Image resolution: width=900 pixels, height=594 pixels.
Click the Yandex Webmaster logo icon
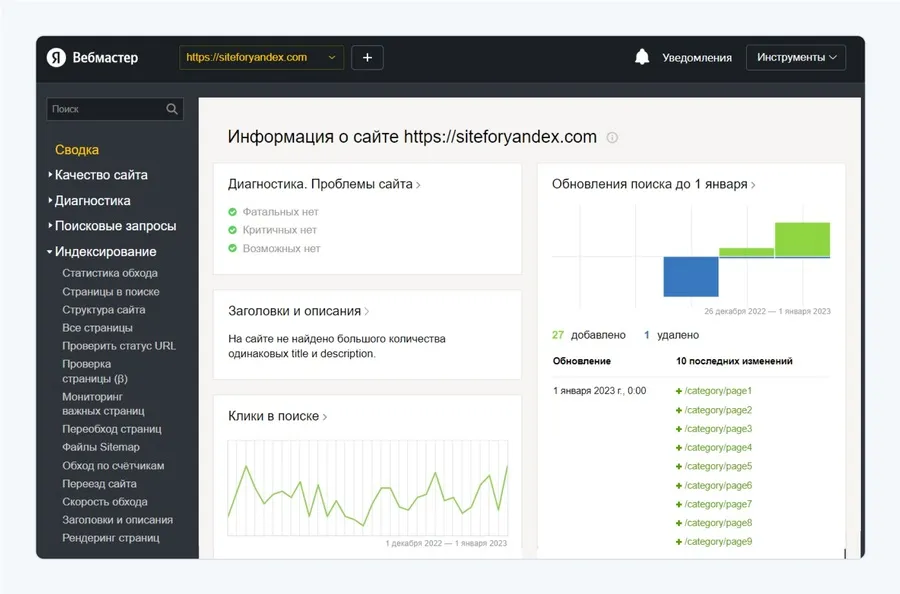click(x=57, y=58)
